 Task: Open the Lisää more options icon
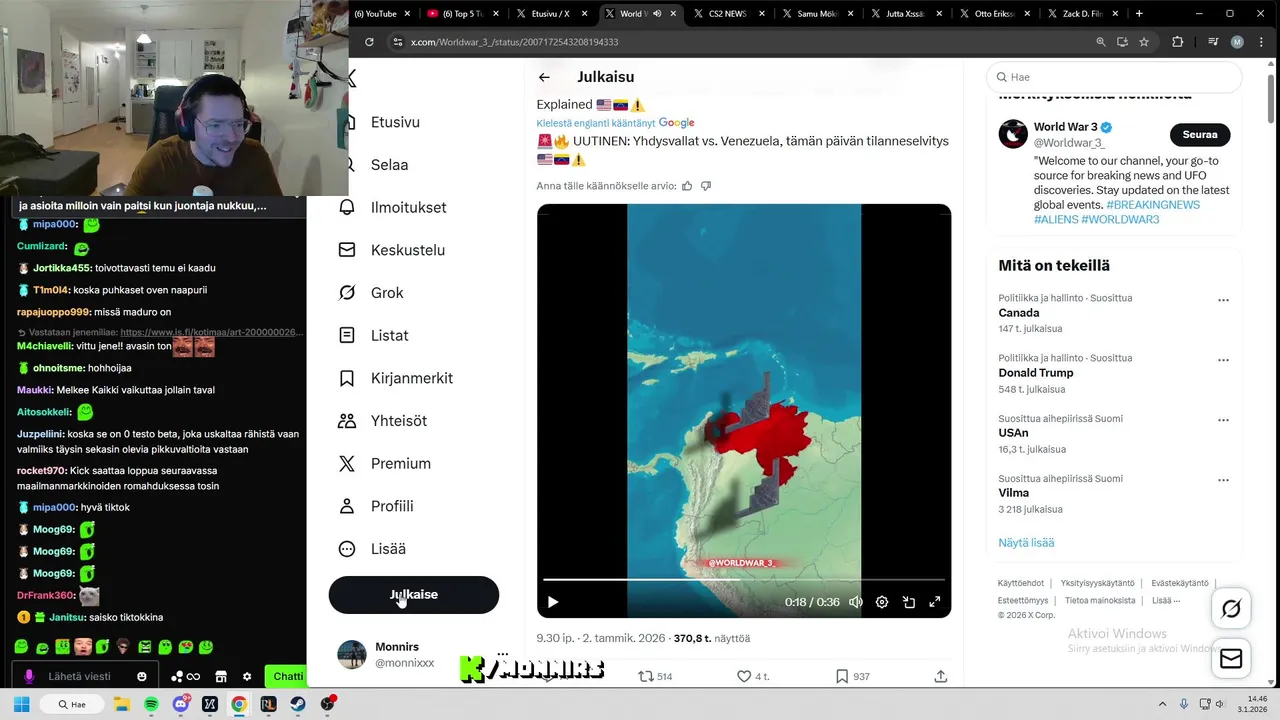tap(347, 549)
